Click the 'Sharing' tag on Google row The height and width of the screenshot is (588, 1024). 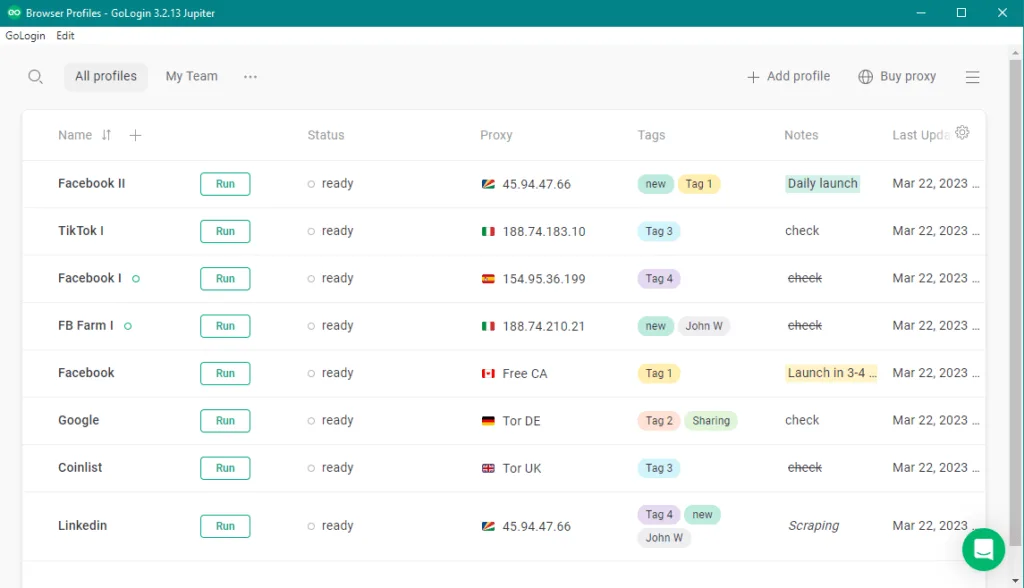click(x=711, y=421)
